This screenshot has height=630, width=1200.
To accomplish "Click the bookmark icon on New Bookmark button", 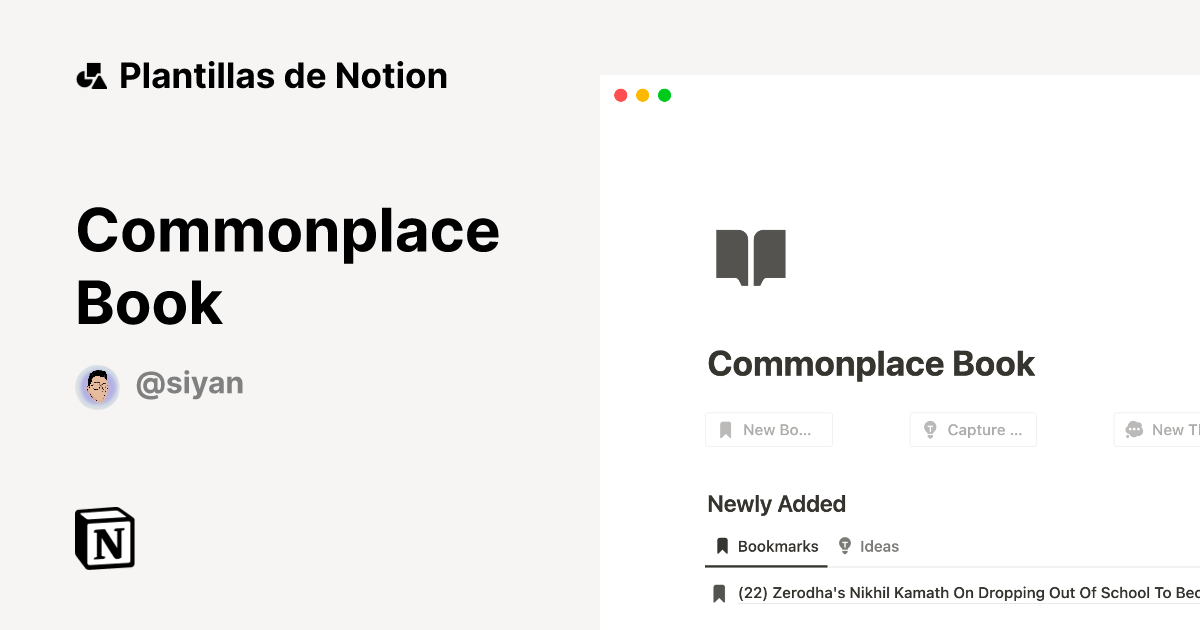I will [x=727, y=429].
